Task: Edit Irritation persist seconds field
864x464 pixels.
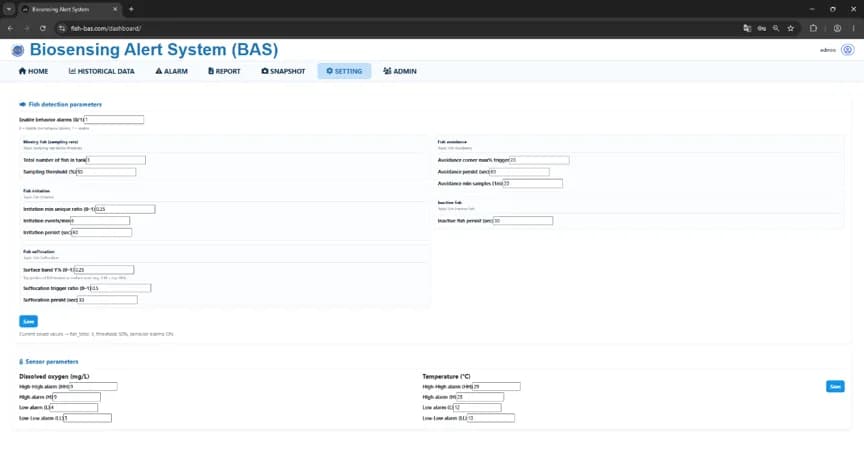Action: [x=101, y=233]
